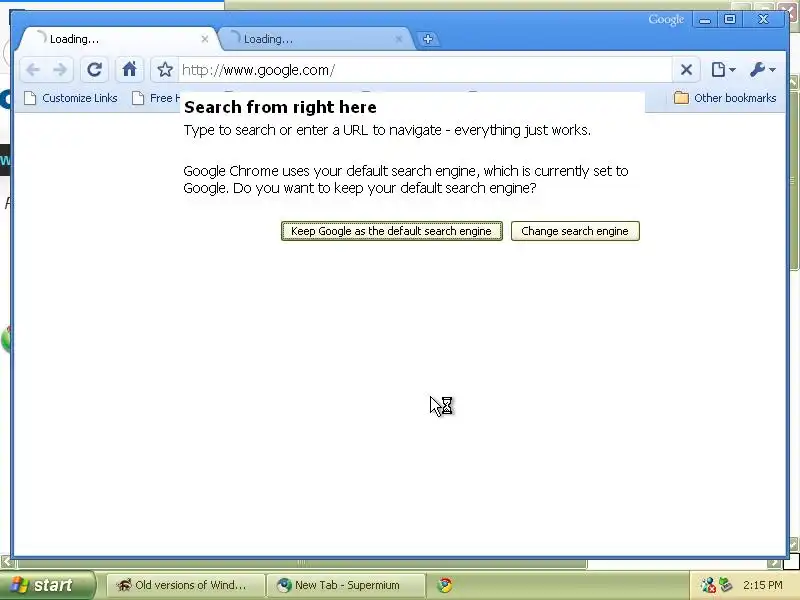Keep Google as the default search engine

391,231
